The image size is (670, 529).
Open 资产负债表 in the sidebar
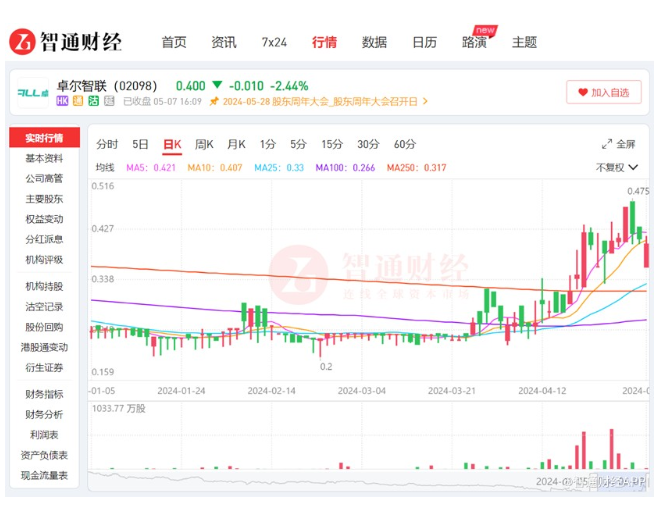[44, 455]
